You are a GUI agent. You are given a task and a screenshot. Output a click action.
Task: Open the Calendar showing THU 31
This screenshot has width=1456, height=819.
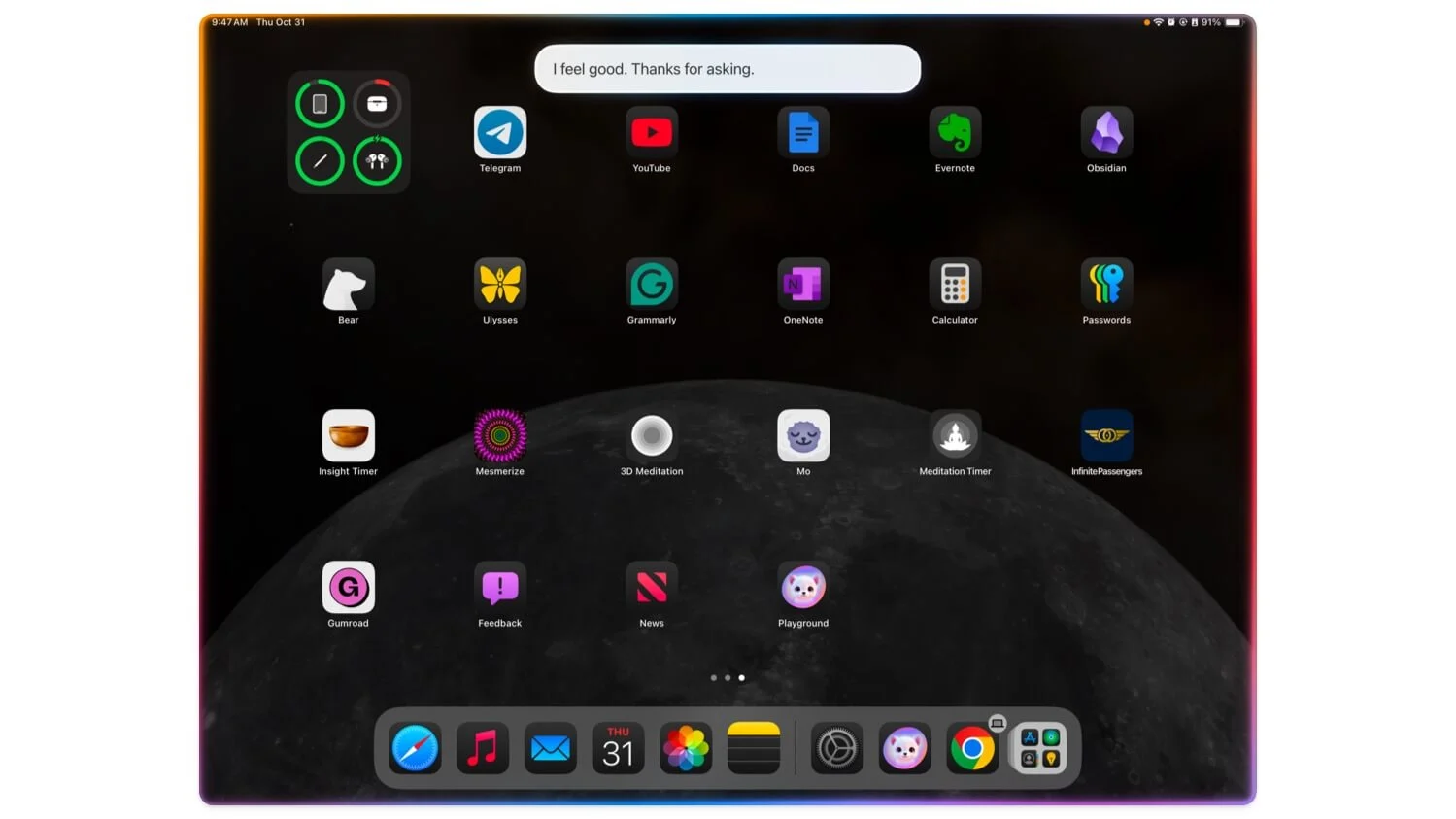click(618, 749)
